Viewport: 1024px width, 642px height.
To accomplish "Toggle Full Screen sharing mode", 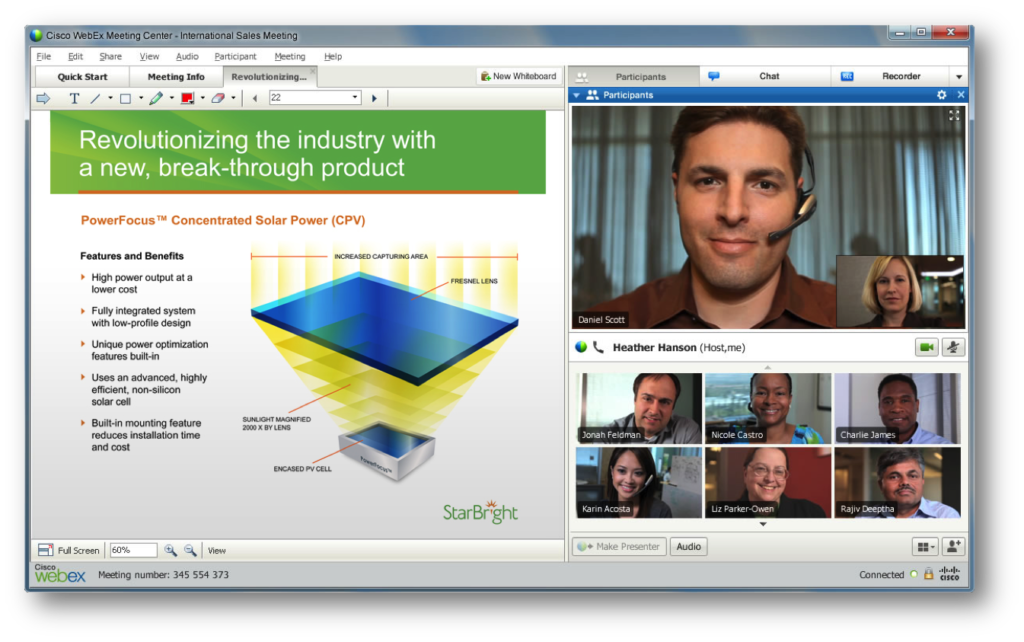I will pyautogui.click(x=67, y=549).
